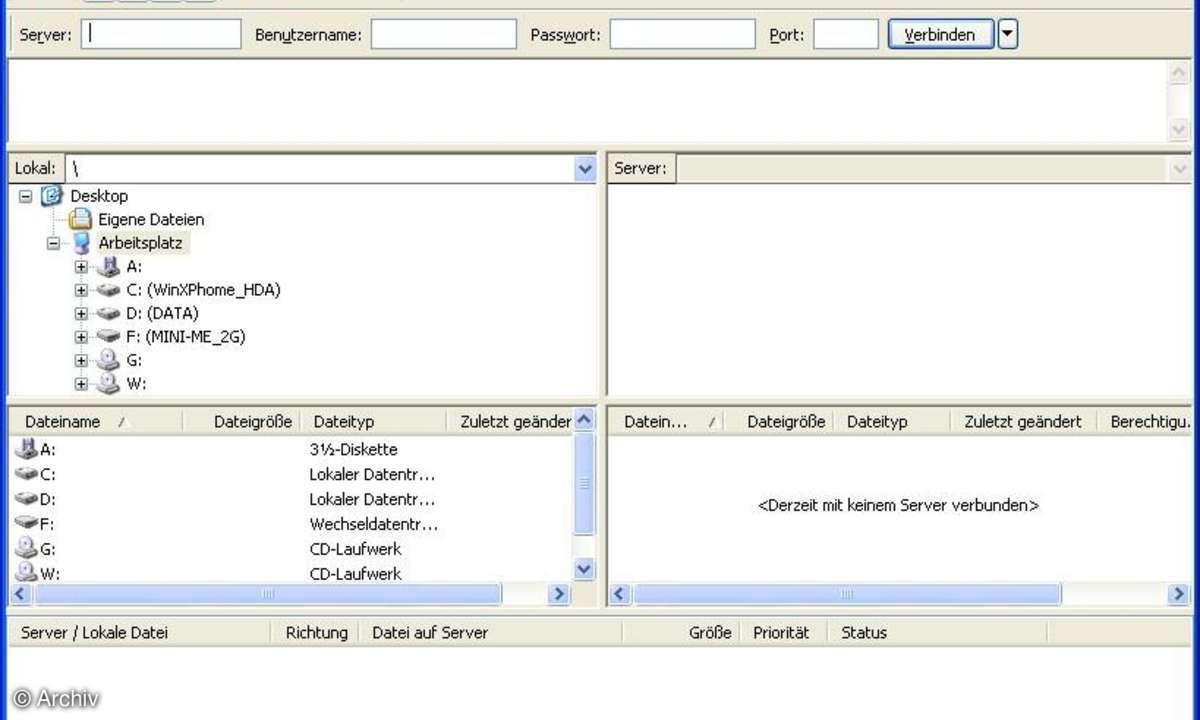
Task: Click the local file list scroll-down arrow
Action: (585, 569)
